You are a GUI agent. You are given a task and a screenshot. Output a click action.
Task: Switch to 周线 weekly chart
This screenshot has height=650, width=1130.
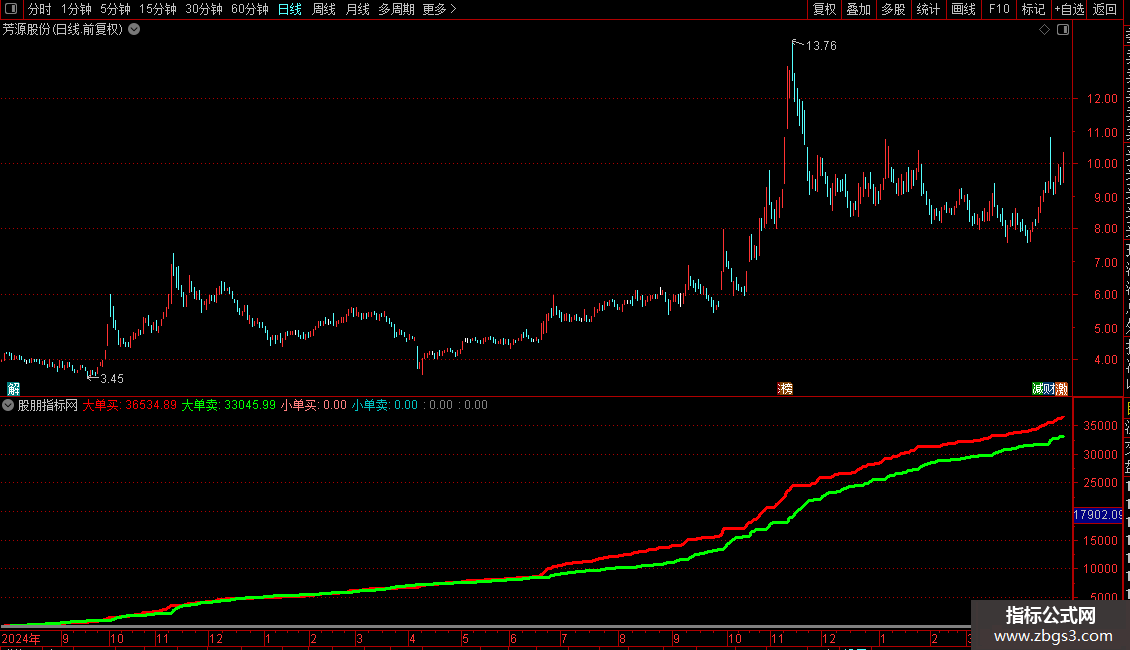point(324,9)
